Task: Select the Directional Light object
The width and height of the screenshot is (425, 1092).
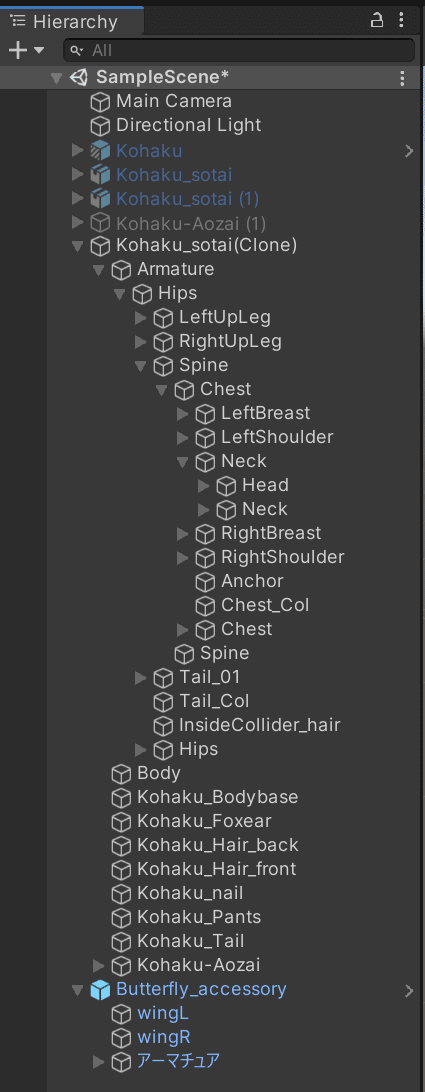Action: pyautogui.click(x=189, y=126)
